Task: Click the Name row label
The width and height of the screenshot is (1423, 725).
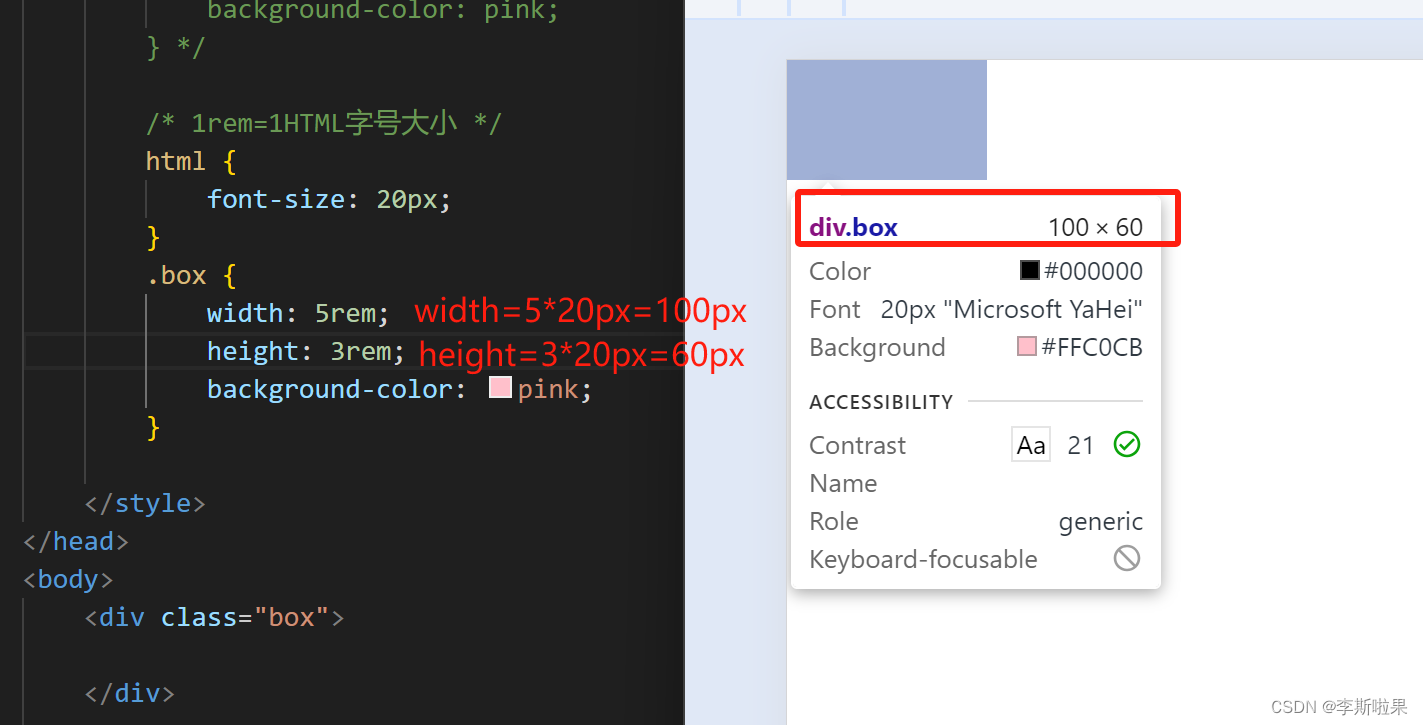Action: click(843, 483)
